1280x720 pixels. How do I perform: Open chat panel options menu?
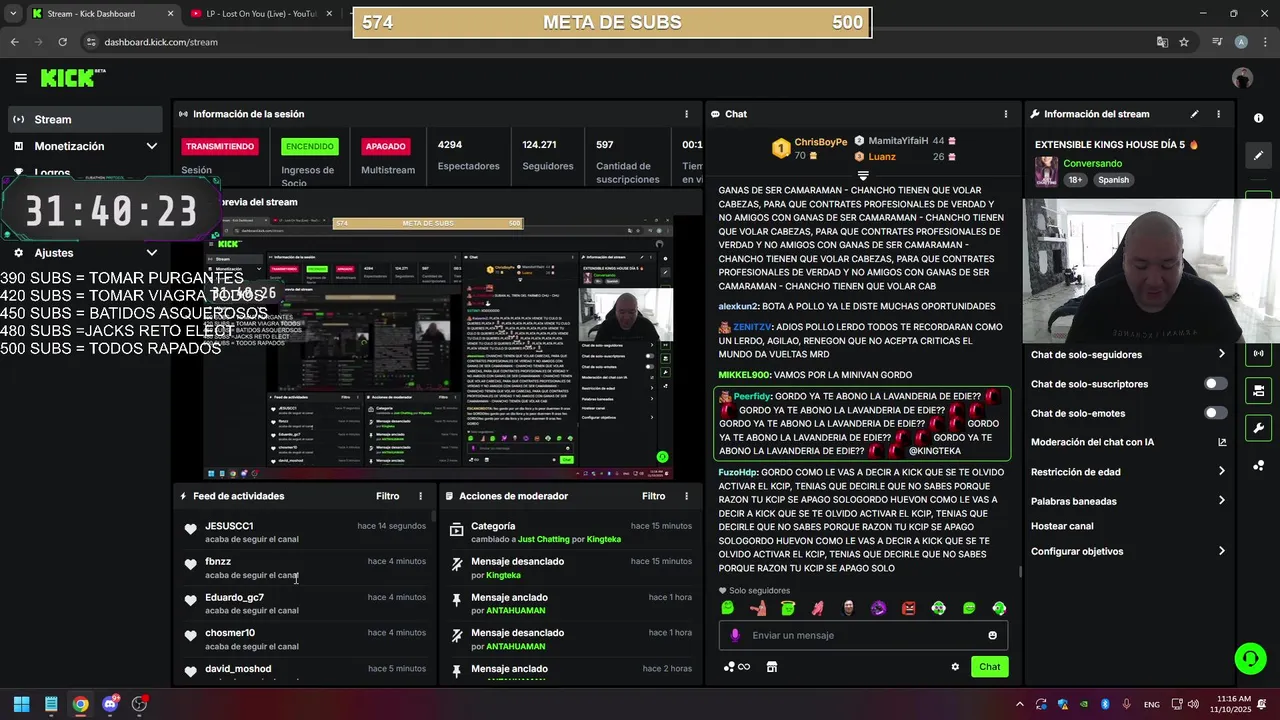point(1006,114)
